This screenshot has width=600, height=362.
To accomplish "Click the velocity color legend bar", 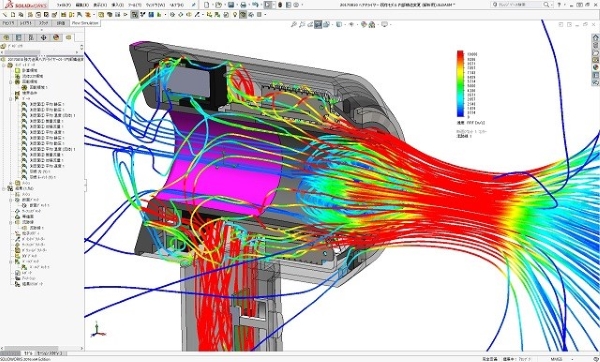I will pos(460,83).
